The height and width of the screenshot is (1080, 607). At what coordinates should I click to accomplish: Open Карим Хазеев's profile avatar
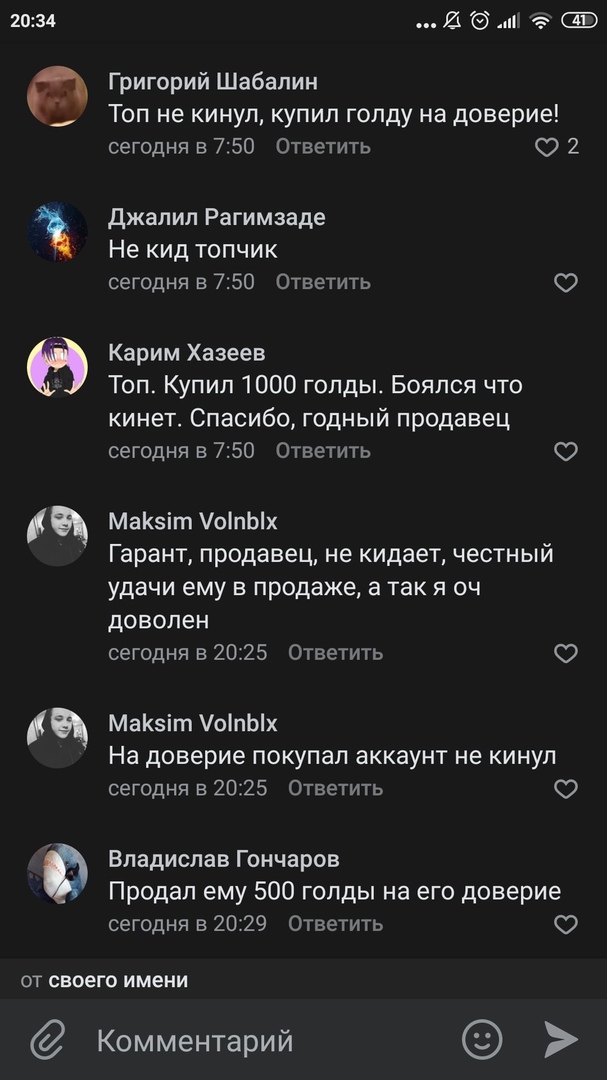point(57,367)
